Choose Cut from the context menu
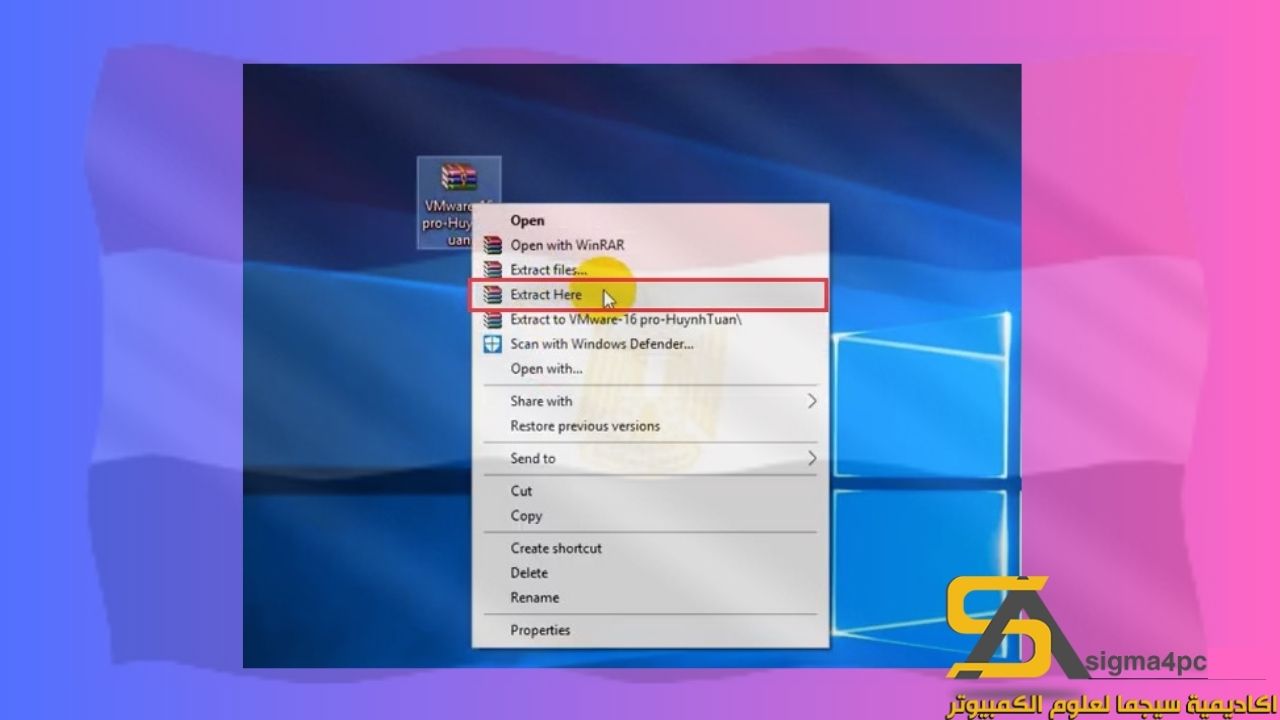The height and width of the screenshot is (720, 1280). [521, 491]
